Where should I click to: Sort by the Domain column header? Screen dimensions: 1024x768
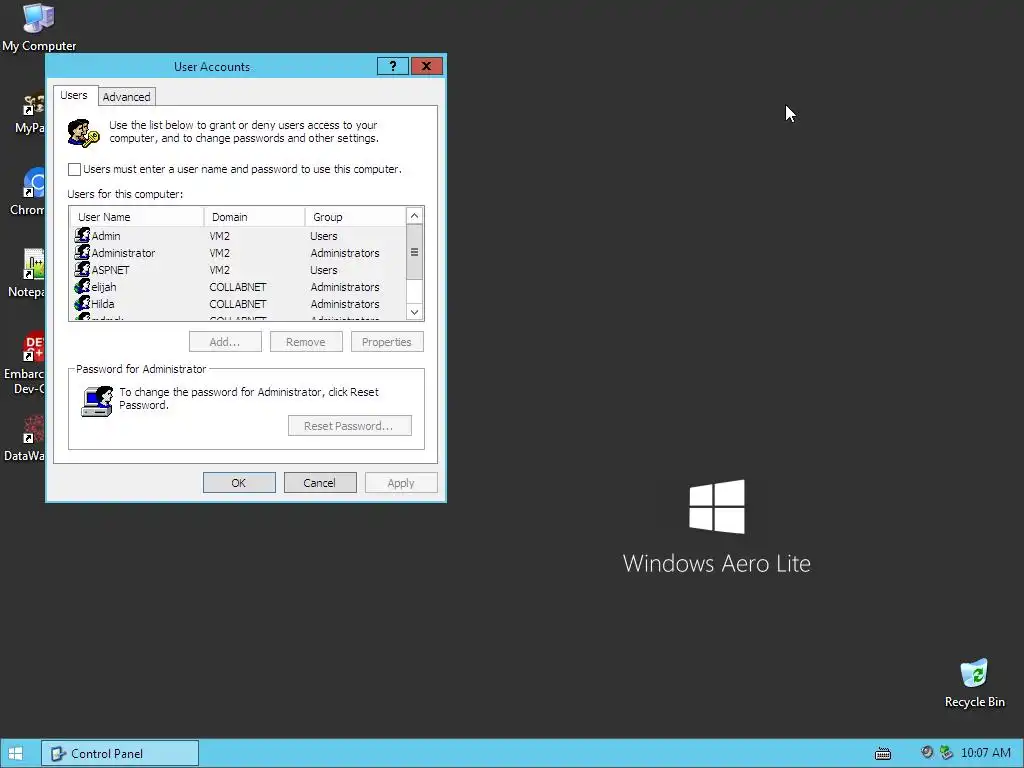[254, 217]
